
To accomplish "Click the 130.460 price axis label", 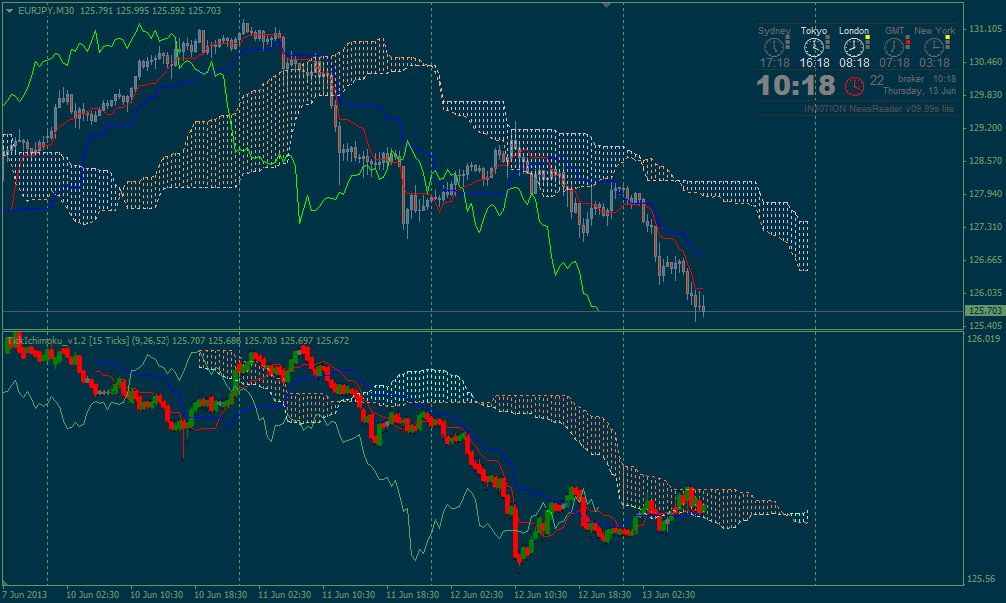I will pos(985,62).
